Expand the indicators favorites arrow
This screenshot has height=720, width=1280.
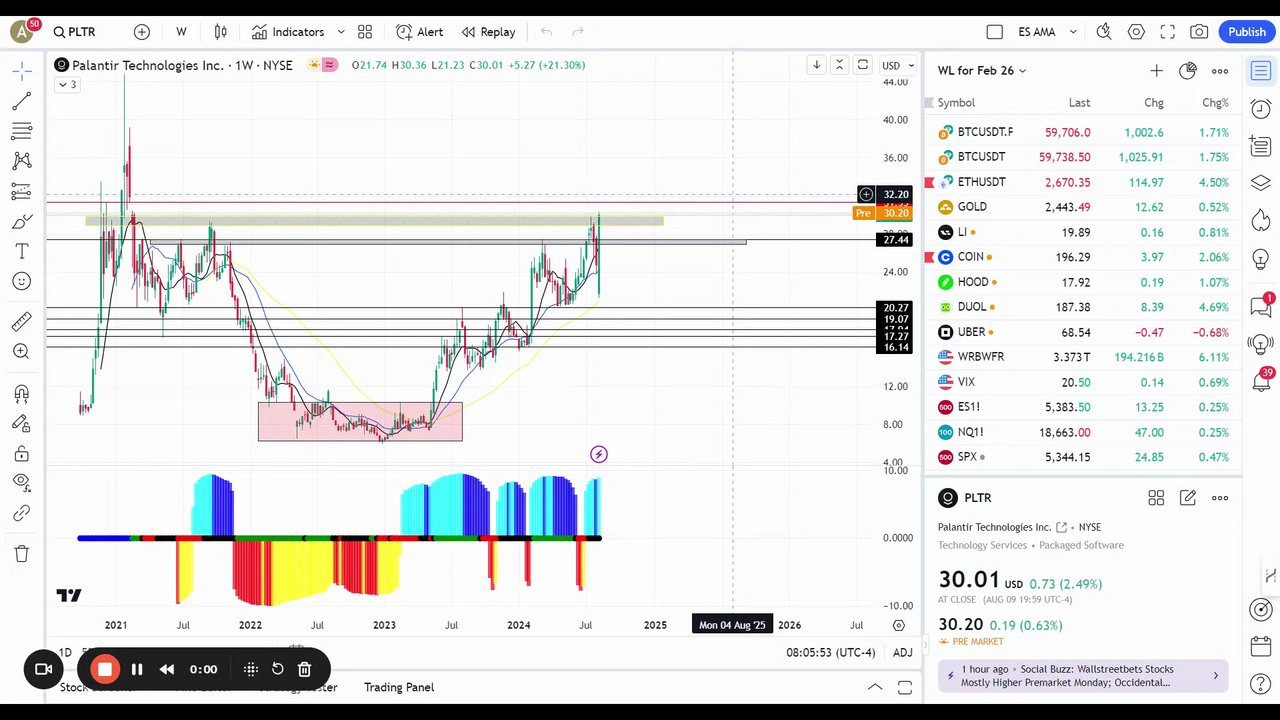click(341, 32)
